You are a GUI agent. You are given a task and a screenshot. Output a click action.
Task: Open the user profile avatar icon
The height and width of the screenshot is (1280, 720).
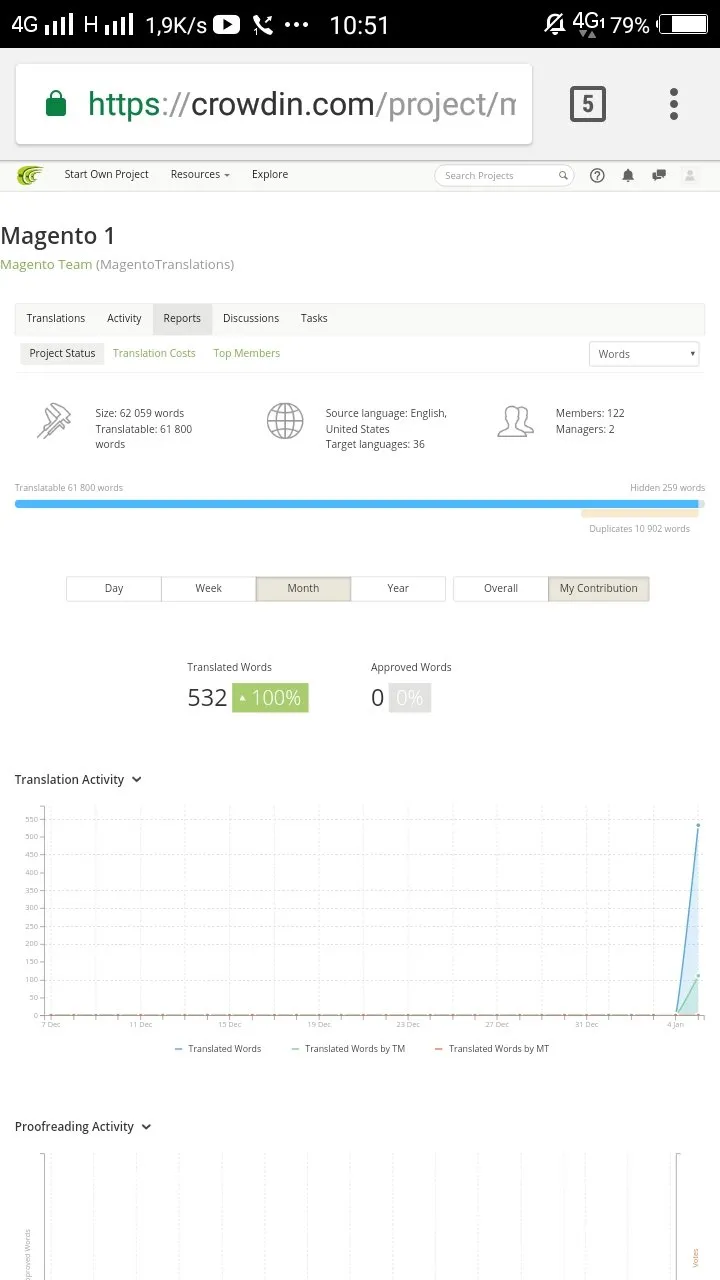pyautogui.click(x=689, y=175)
